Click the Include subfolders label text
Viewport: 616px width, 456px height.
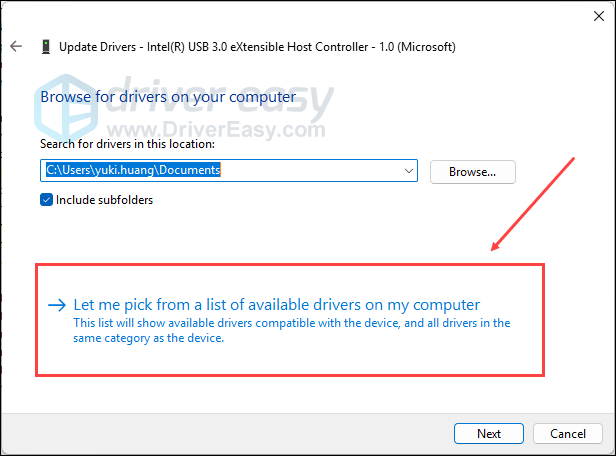[105, 199]
